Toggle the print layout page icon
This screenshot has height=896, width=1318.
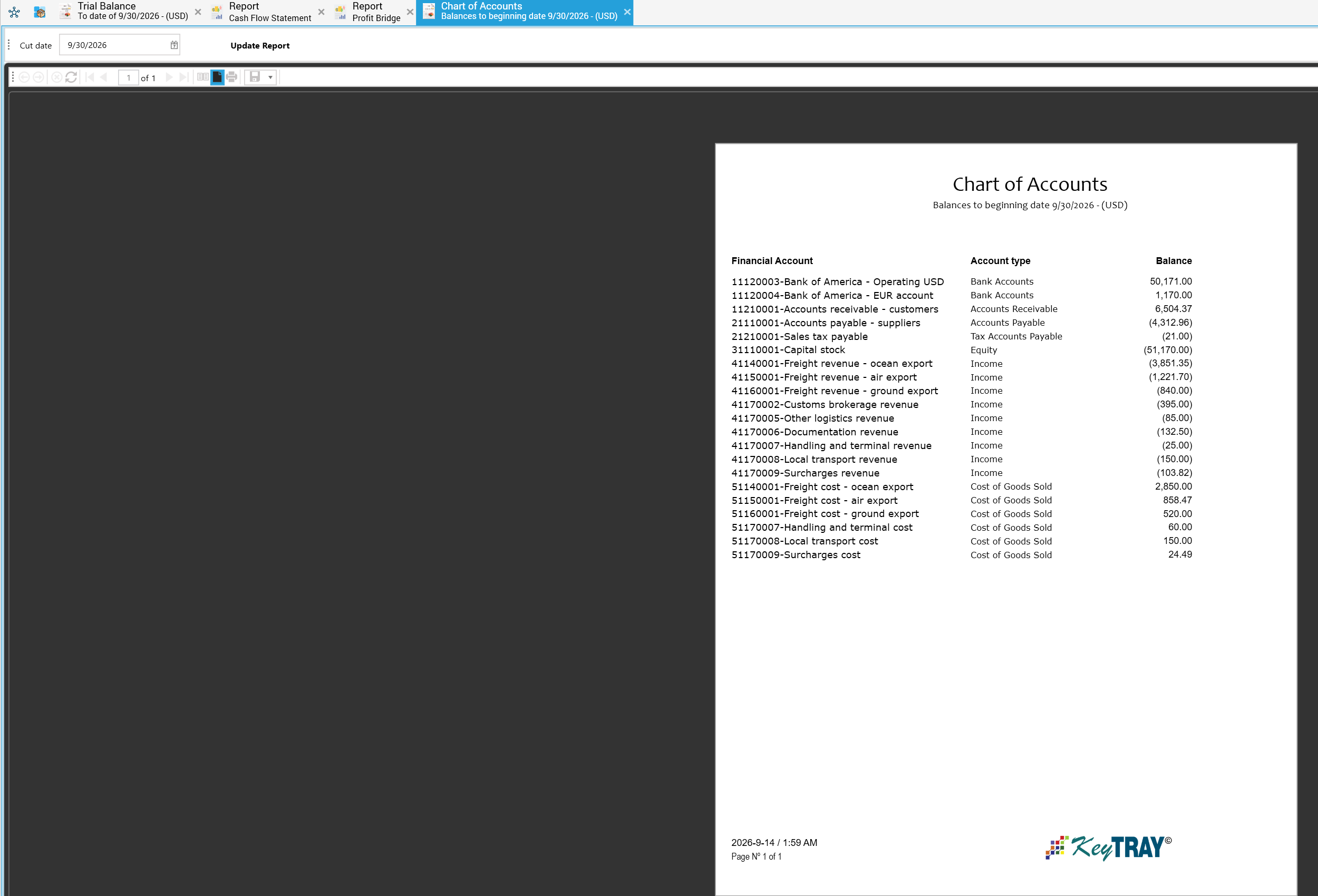[x=217, y=77]
